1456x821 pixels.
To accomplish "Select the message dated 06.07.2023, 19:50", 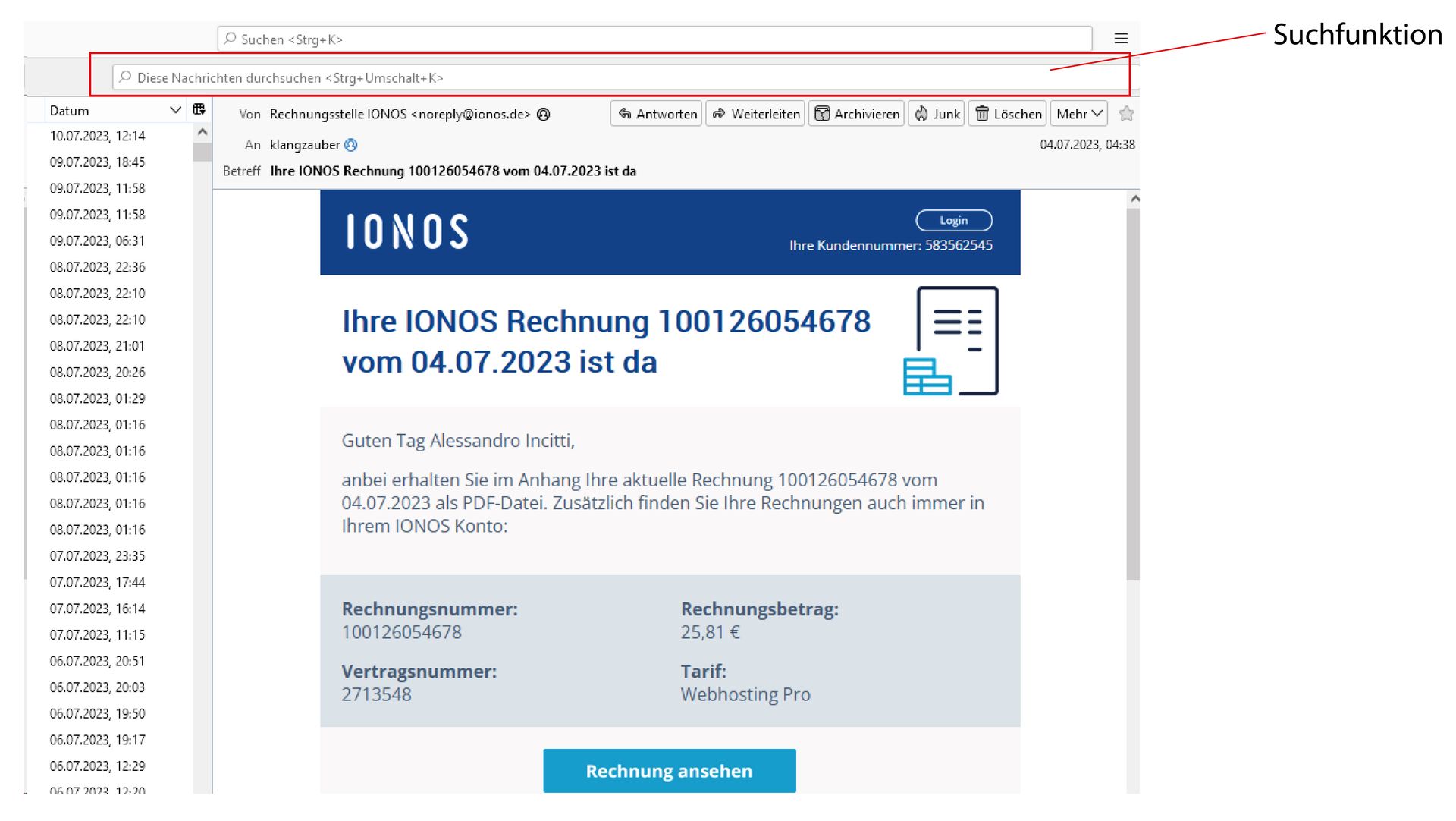I will click(x=98, y=714).
